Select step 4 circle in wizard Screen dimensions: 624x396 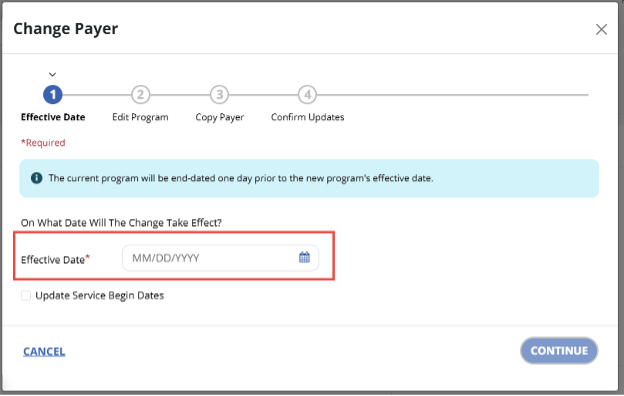307,95
